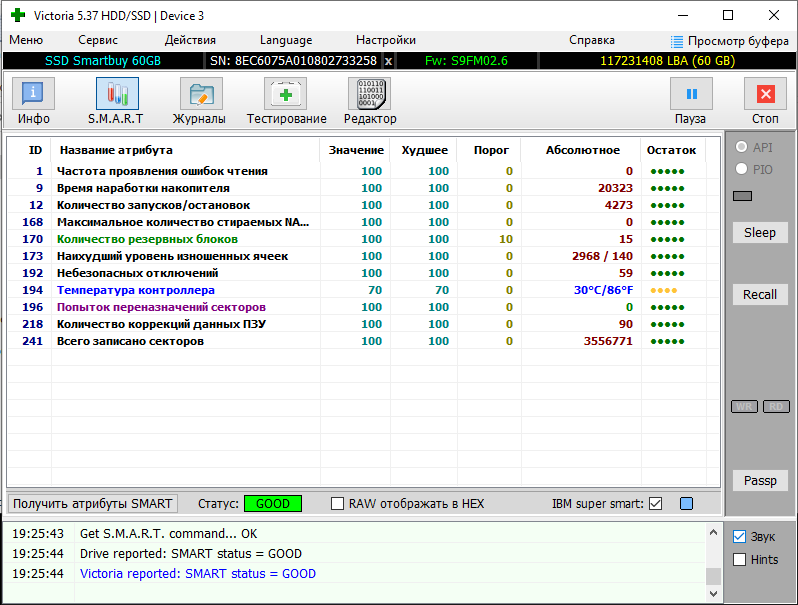Open the Действия menu
798x605 pixels.
pyautogui.click(x=190, y=40)
